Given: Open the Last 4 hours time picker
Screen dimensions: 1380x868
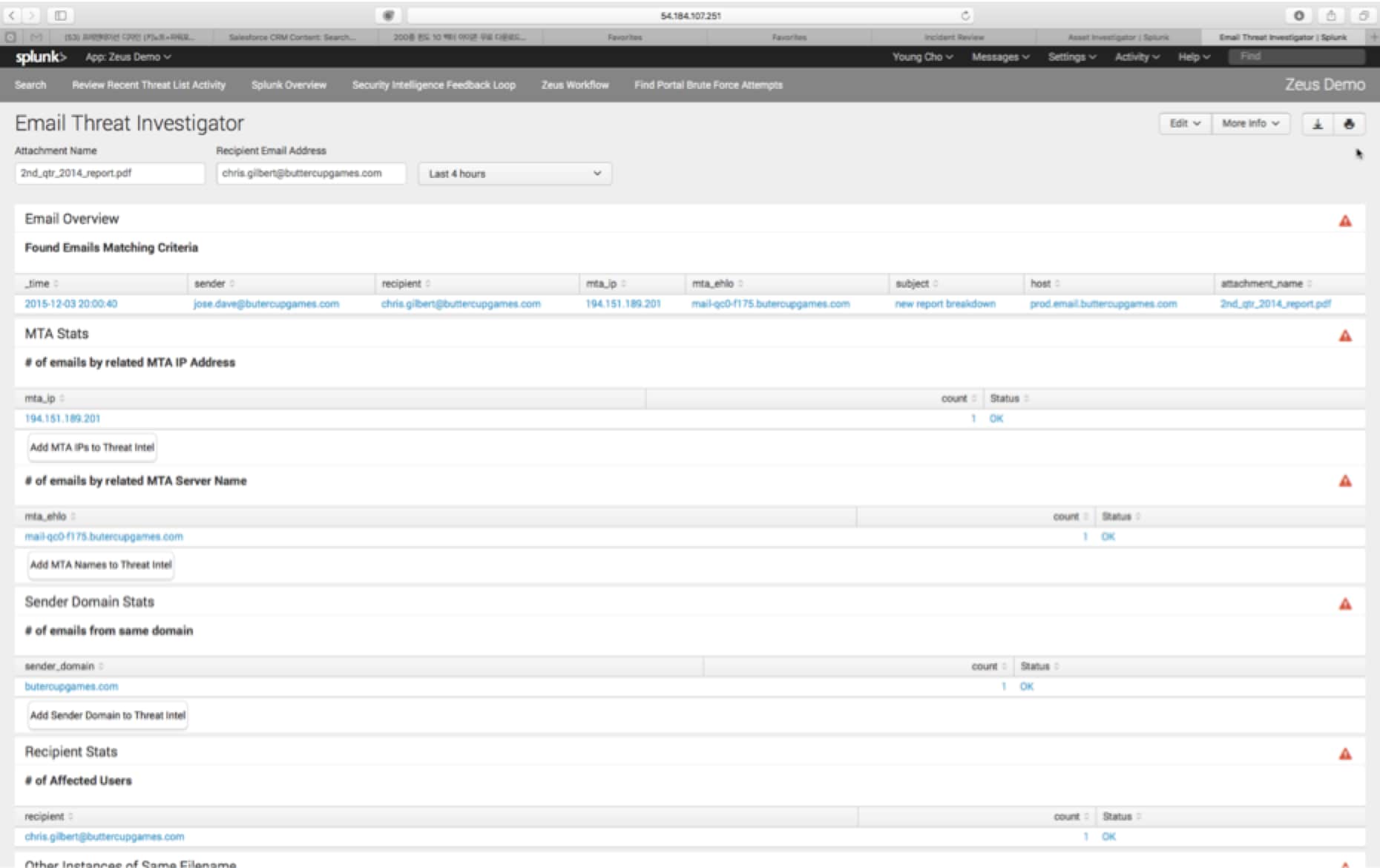Looking at the screenshot, I should [515, 174].
